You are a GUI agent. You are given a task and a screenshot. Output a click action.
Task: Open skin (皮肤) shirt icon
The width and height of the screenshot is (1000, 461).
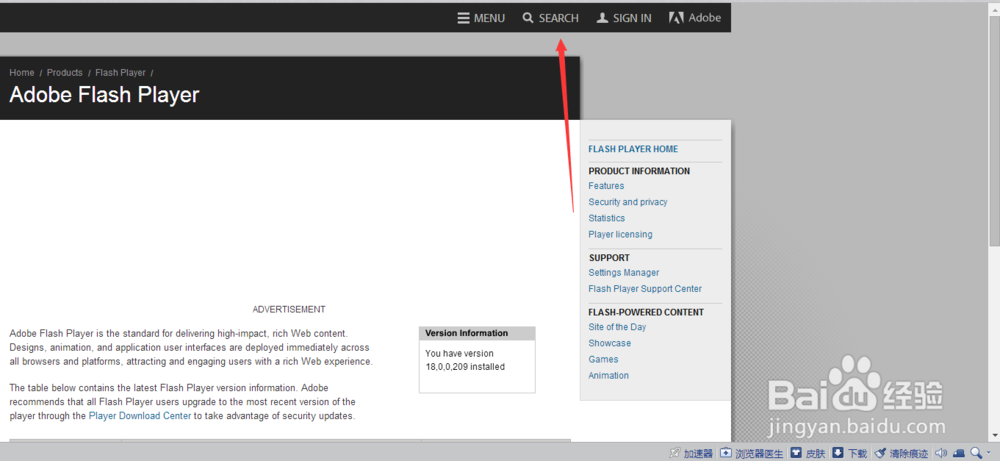[796, 453]
